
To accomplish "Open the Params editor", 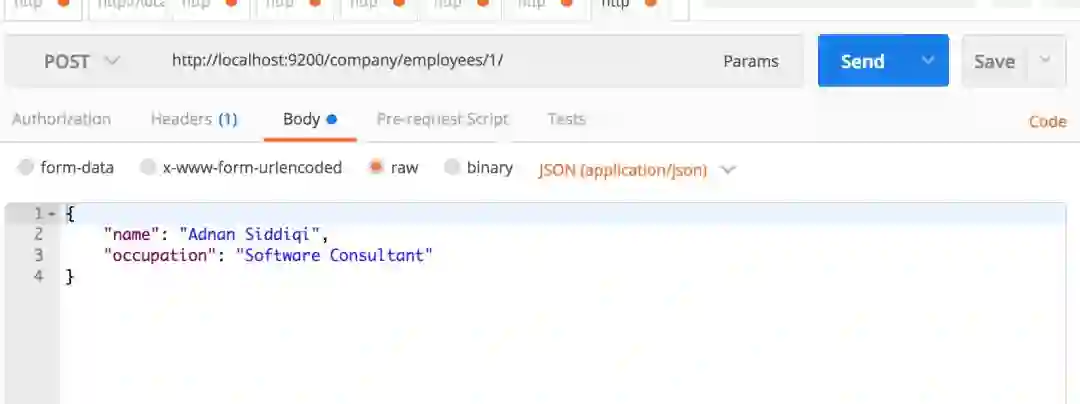I will (x=751, y=61).
